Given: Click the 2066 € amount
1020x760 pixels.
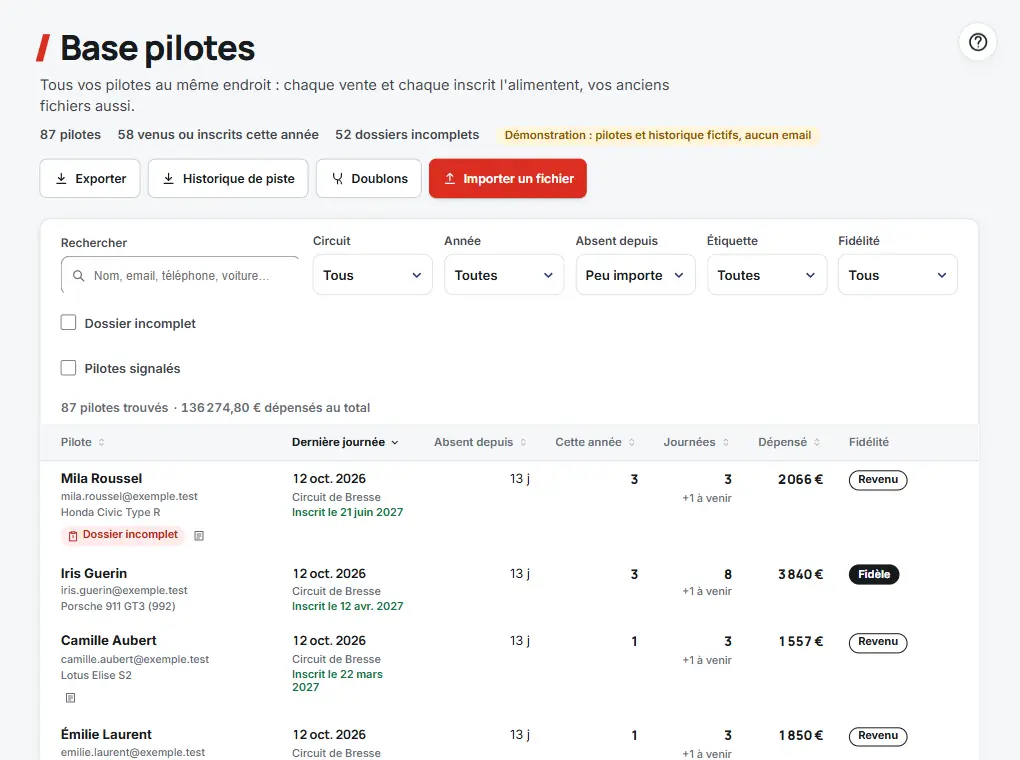Looking at the screenshot, I should pos(801,480).
